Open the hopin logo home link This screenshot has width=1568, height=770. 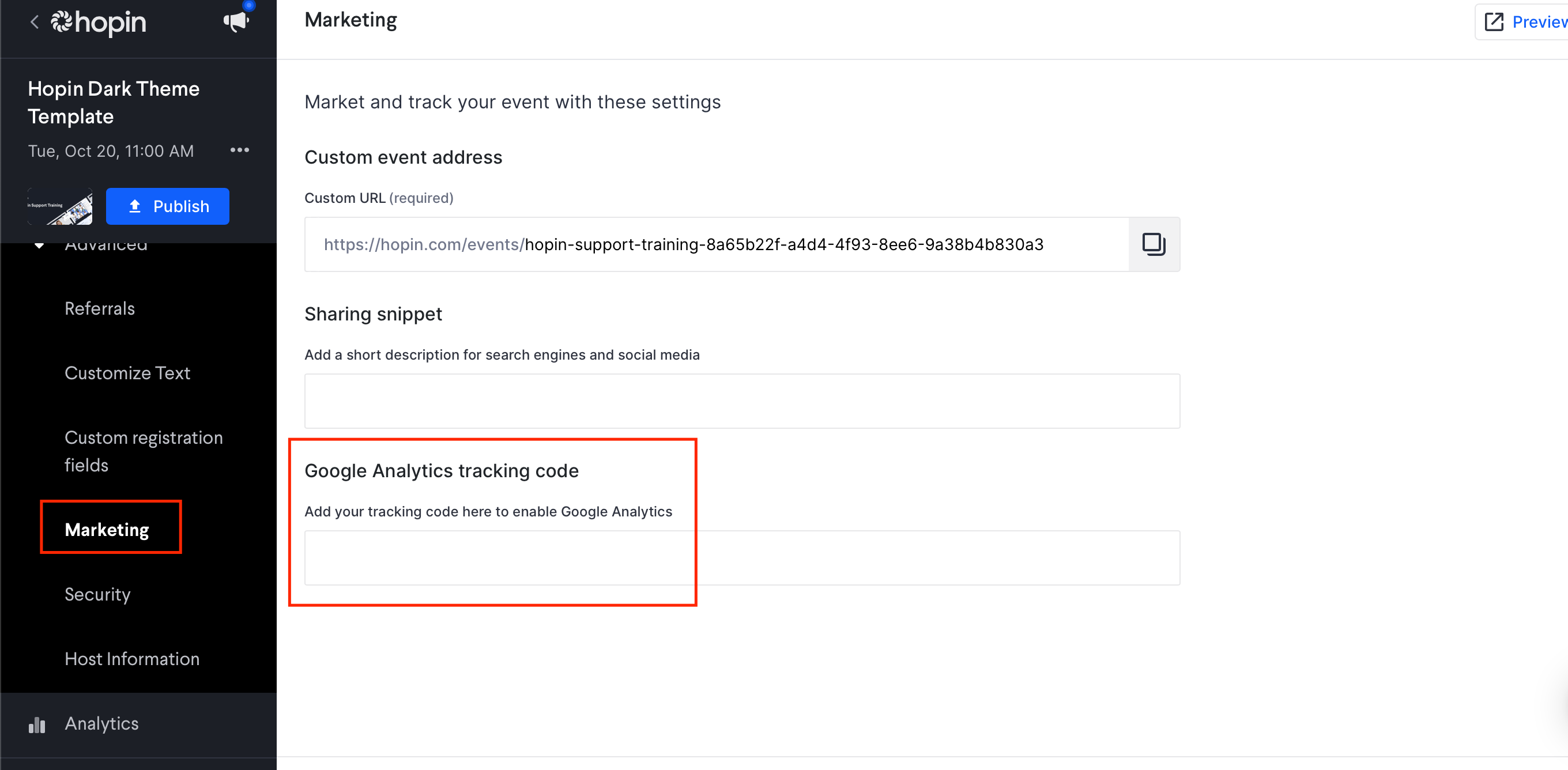[x=99, y=23]
